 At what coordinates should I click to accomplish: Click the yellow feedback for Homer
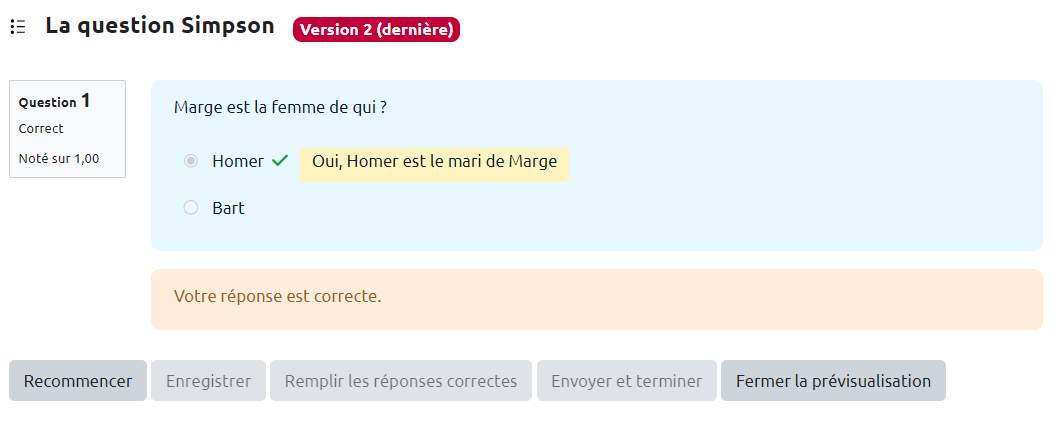(x=434, y=162)
